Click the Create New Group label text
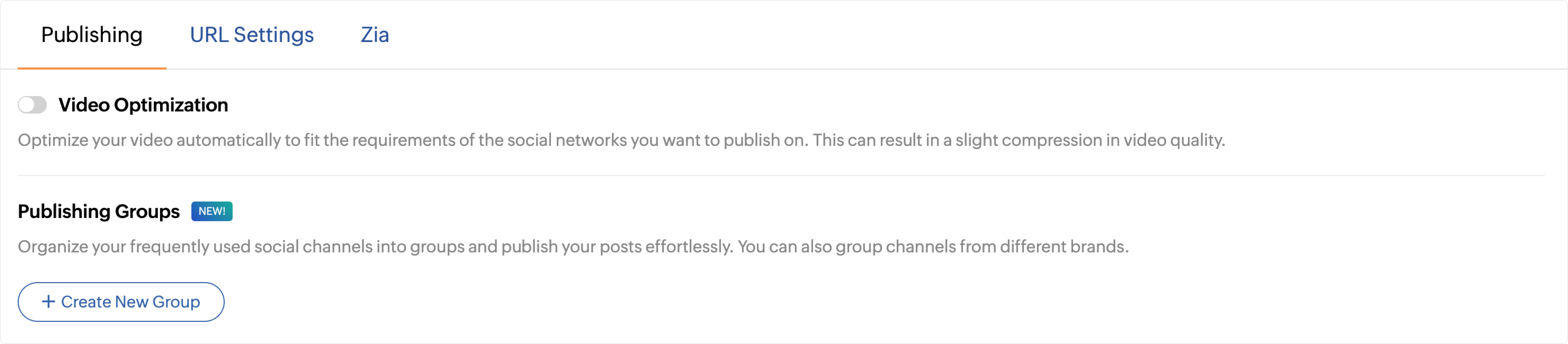 point(130,302)
